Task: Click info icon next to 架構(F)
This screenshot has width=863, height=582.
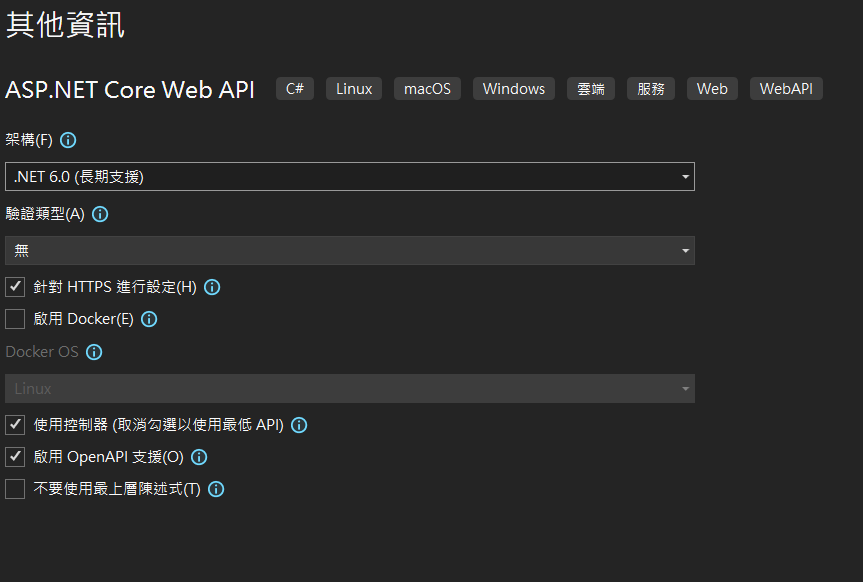Action: [68, 140]
